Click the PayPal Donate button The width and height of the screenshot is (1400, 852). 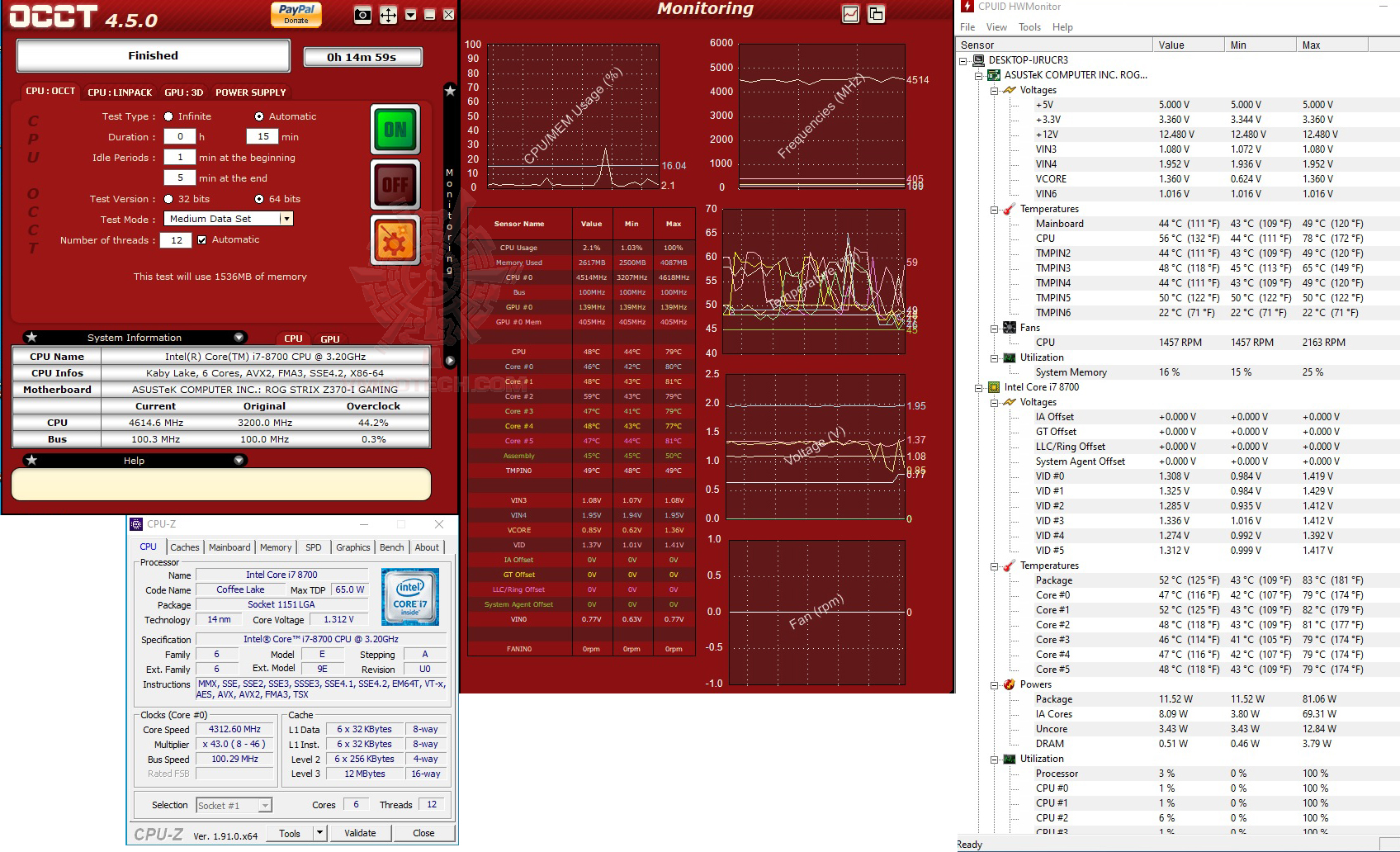click(x=296, y=14)
